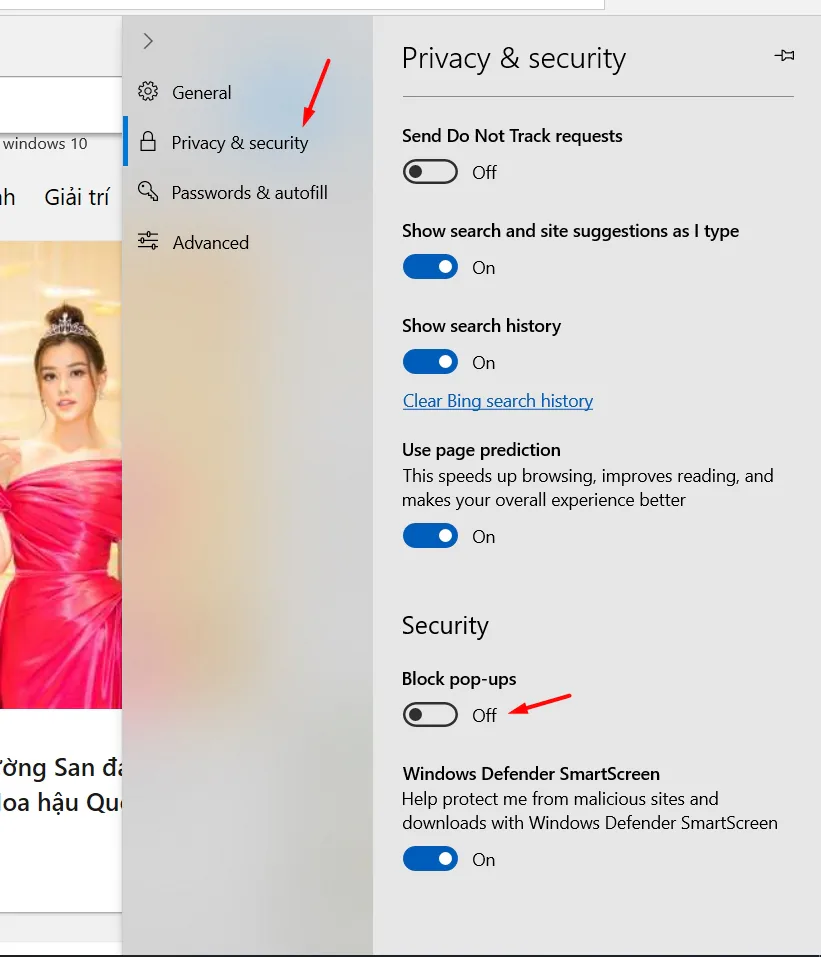Click 'Show search and site suggestions' label
The image size is (821, 957).
tap(570, 231)
